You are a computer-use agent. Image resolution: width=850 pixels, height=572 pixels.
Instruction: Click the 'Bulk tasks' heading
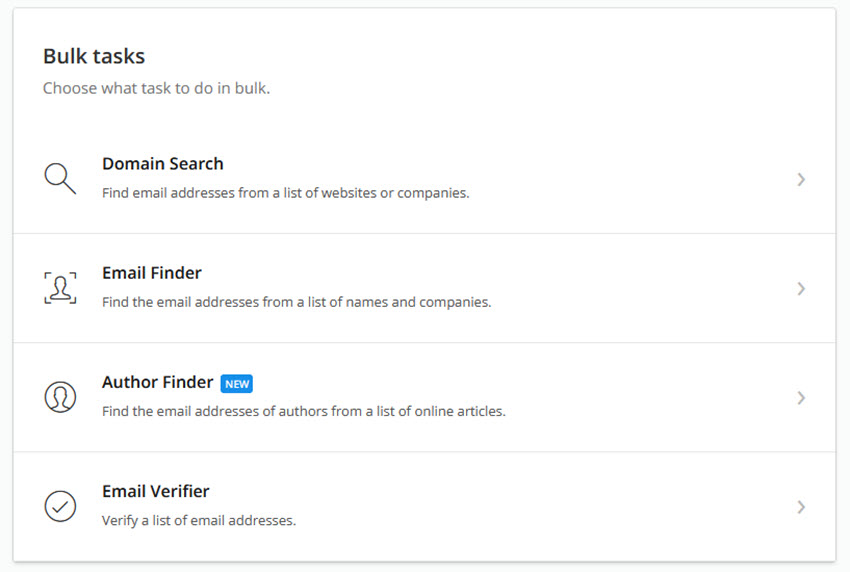94,56
